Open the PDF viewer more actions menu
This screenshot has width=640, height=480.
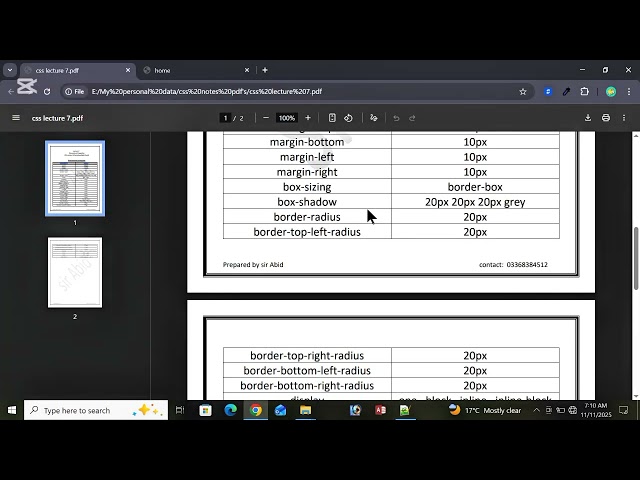coord(624,118)
